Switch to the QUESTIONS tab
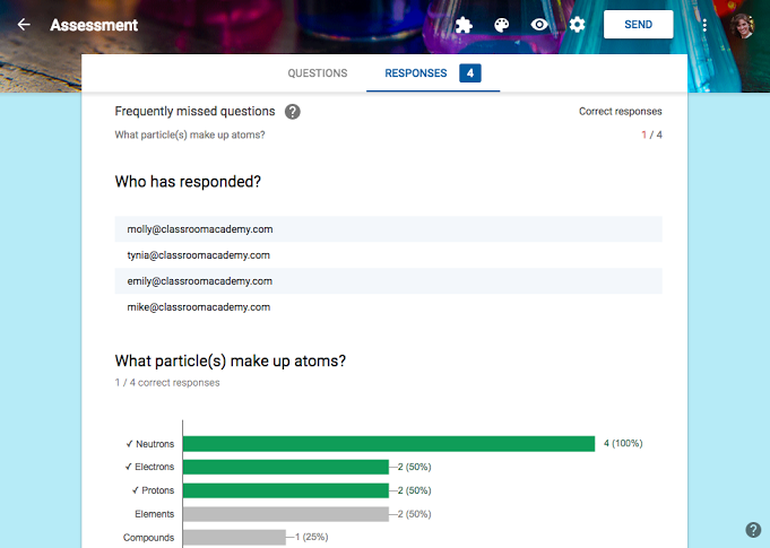Image resolution: width=770 pixels, height=548 pixels. [x=317, y=73]
